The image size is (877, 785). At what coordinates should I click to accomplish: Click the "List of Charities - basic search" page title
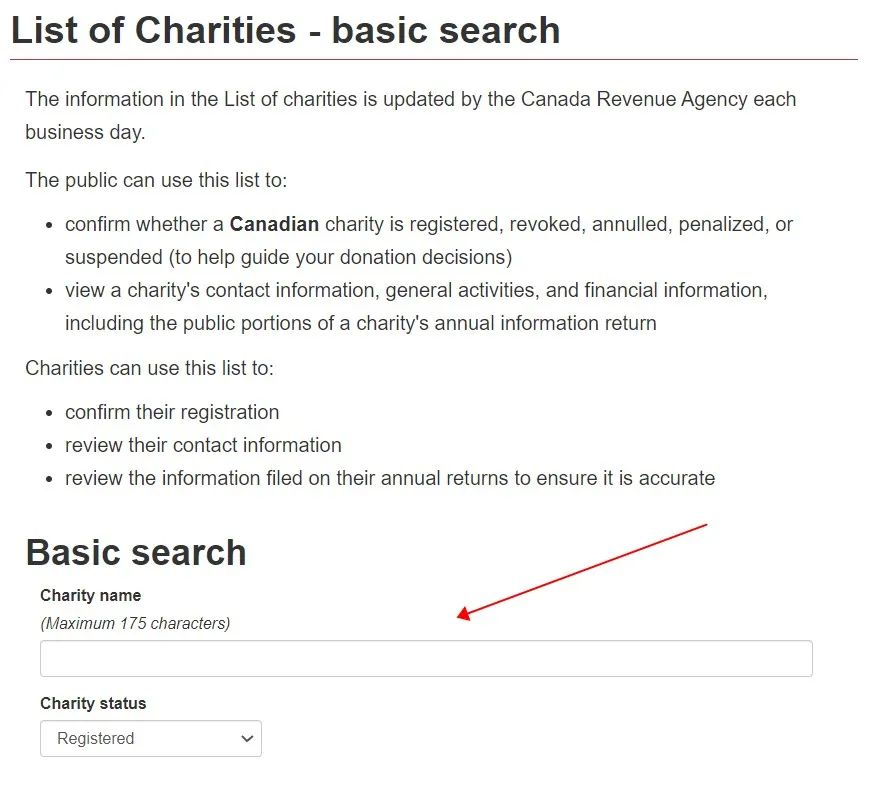tap(285, 30)
